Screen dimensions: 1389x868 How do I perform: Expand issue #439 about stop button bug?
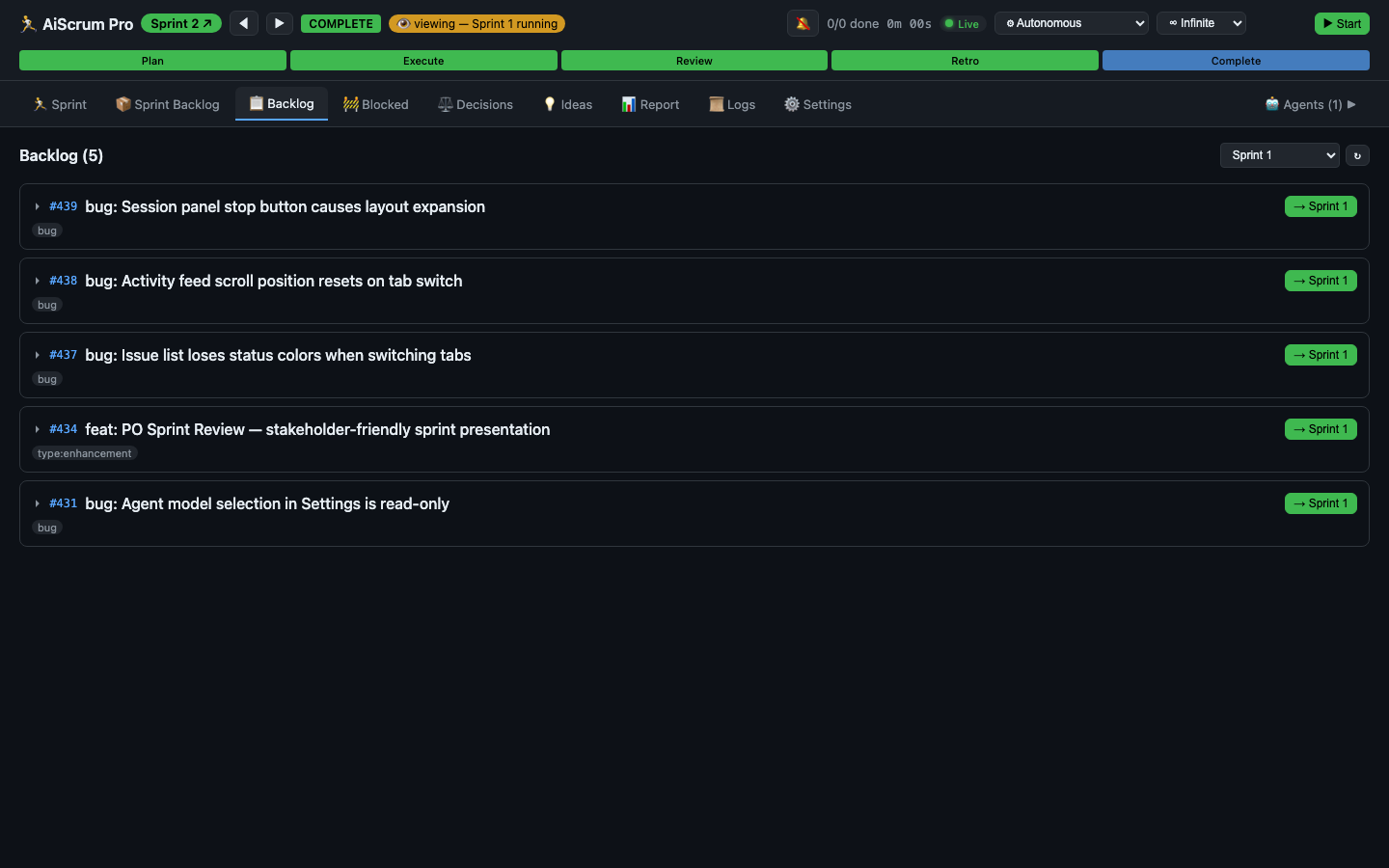[37, 206]
